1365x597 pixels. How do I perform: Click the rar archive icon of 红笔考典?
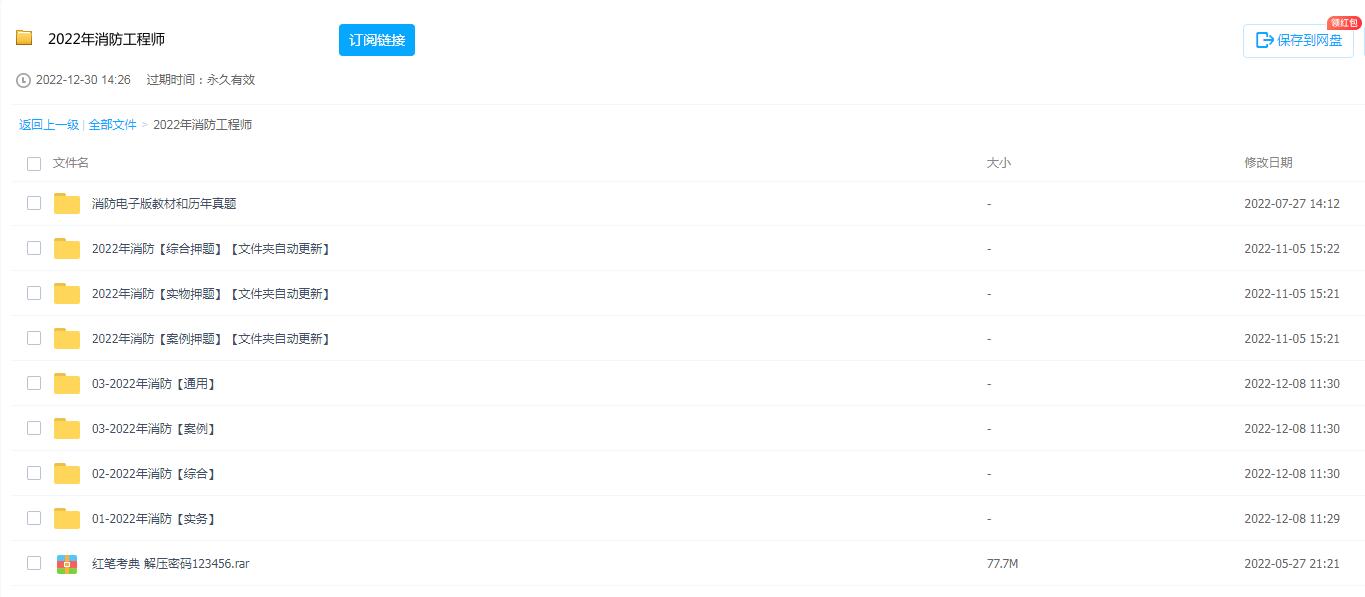(x=67, y=564)
